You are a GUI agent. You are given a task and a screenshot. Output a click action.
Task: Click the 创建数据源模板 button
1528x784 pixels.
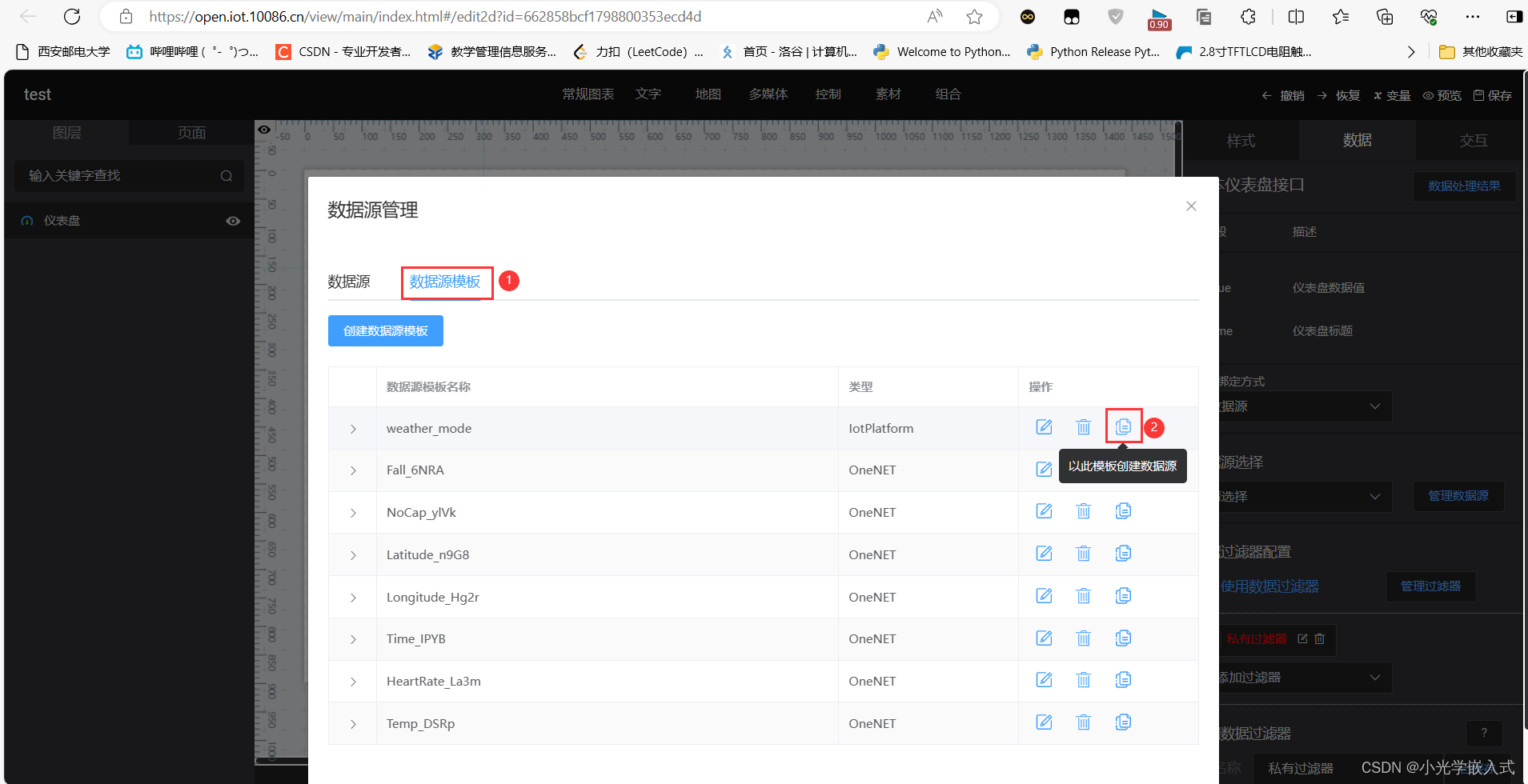click(386, 330)
